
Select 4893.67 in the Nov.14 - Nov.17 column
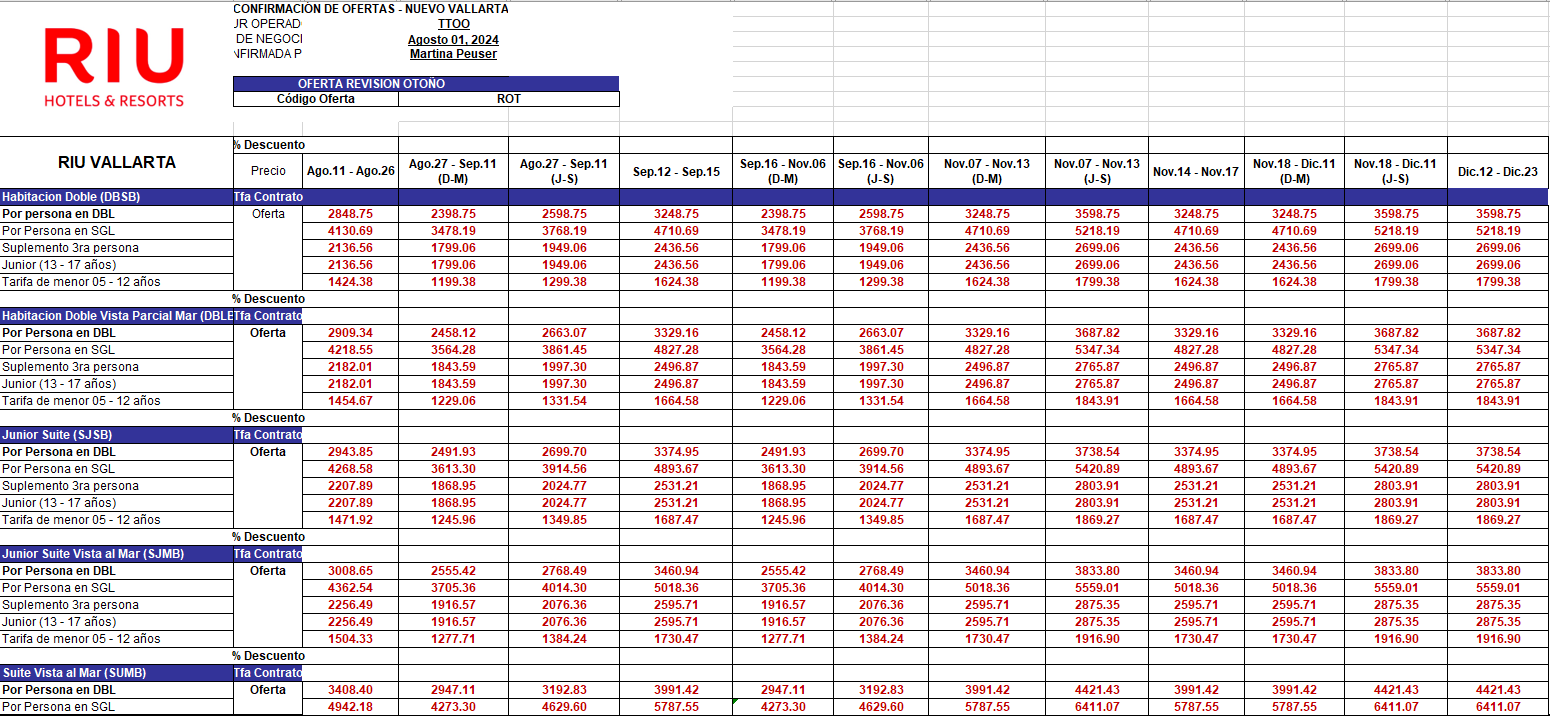(1196, 469)
